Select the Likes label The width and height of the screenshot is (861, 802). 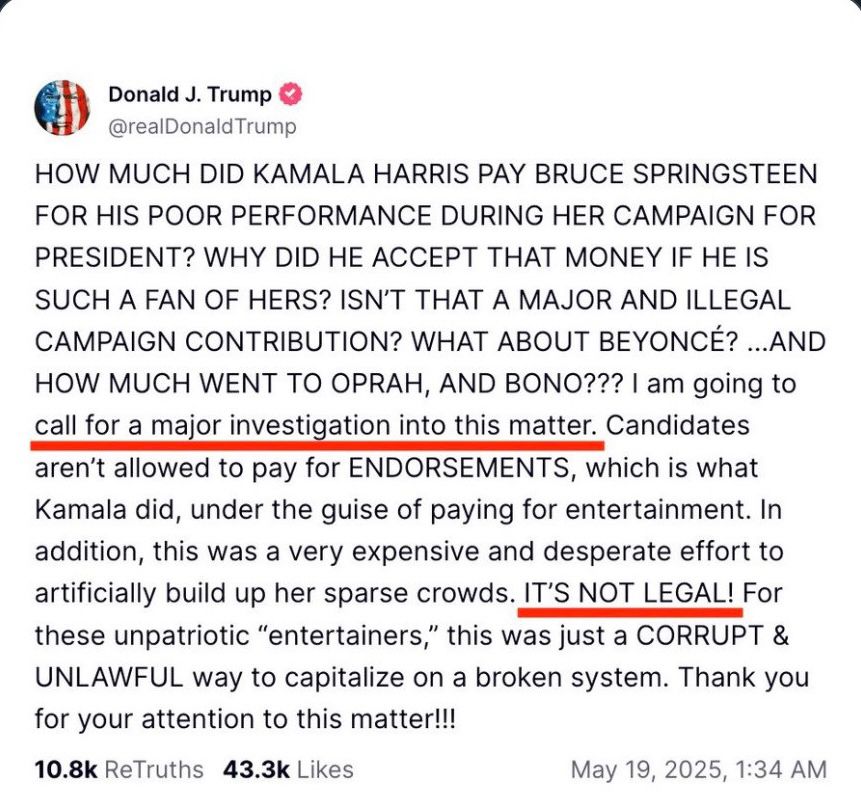pyautogui.click(x=325, y=770)
